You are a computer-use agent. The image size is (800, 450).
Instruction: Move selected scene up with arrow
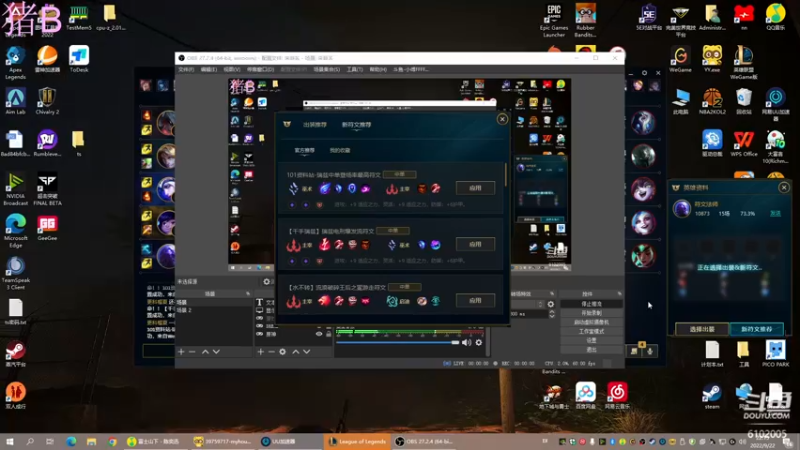tap(205, 352)
